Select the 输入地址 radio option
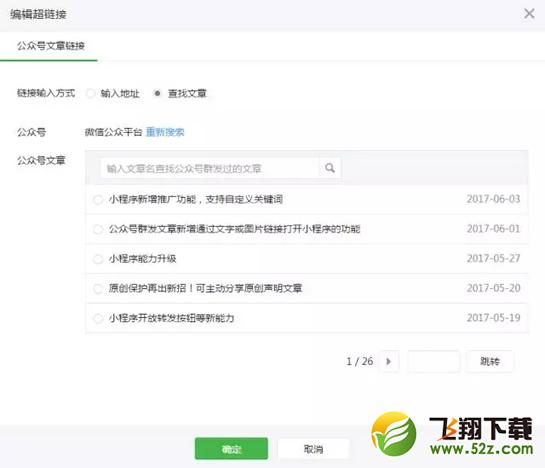 pos(90,93)
